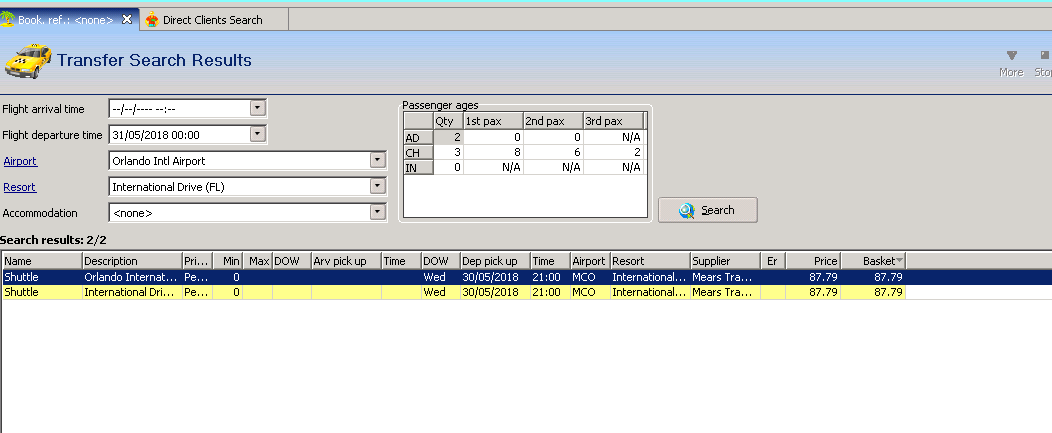Click the AD row header
The width and height of the screenshot is (1052, 433).
(419, 137)
